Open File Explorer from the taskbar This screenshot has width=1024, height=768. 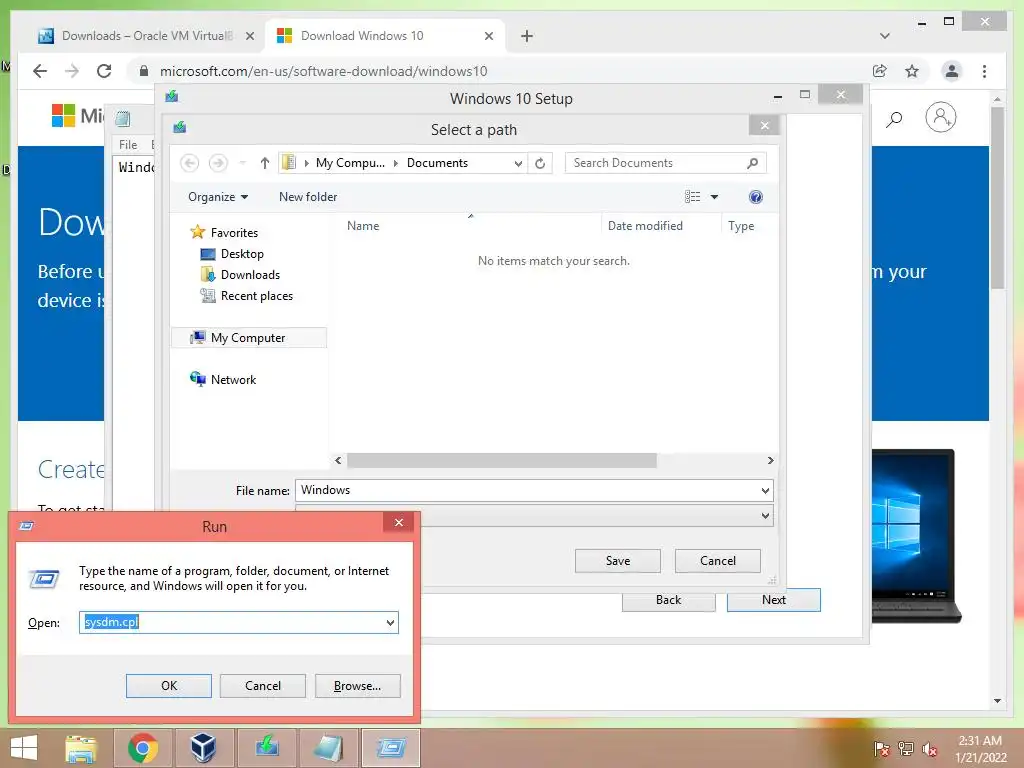(81, 748)
